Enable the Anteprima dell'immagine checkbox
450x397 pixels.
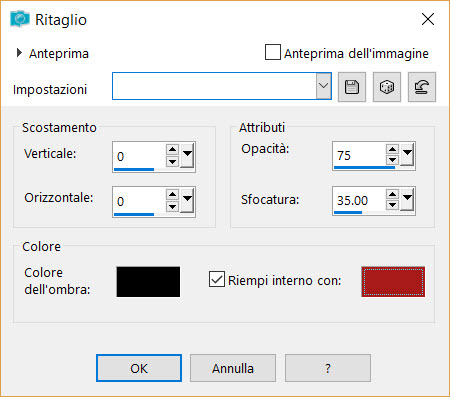[273, 52]
